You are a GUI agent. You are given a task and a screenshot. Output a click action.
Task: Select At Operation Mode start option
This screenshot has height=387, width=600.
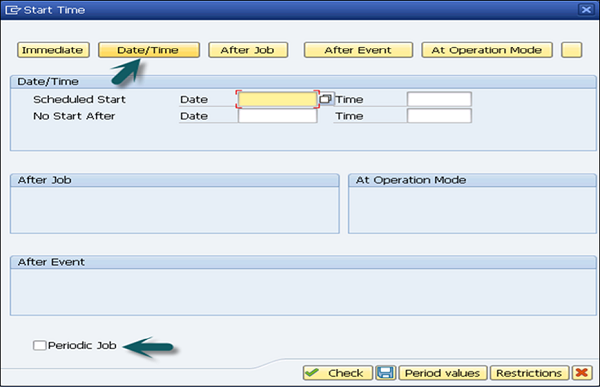point(487,50)
